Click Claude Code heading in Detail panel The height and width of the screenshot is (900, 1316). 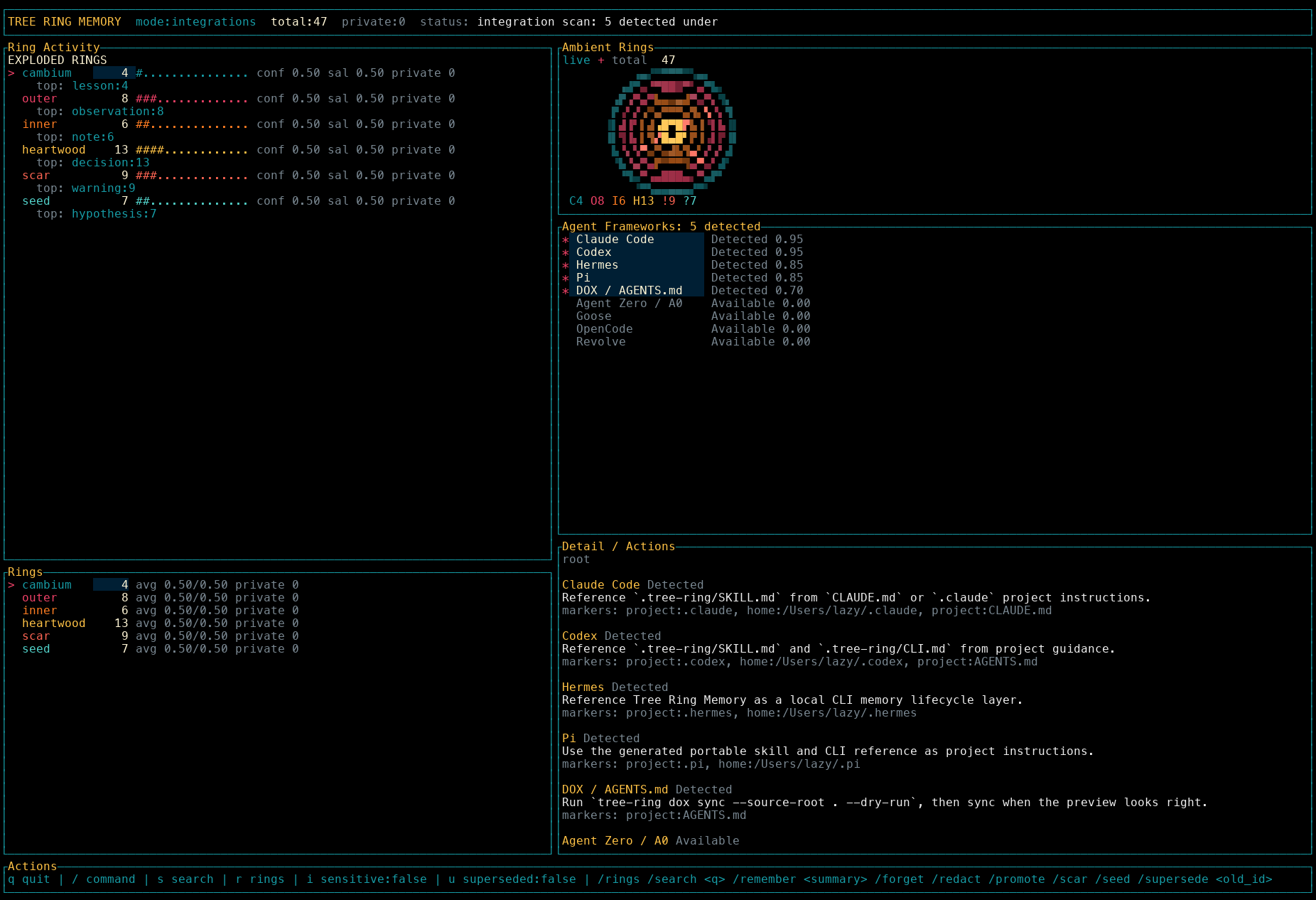pos(601,585)
